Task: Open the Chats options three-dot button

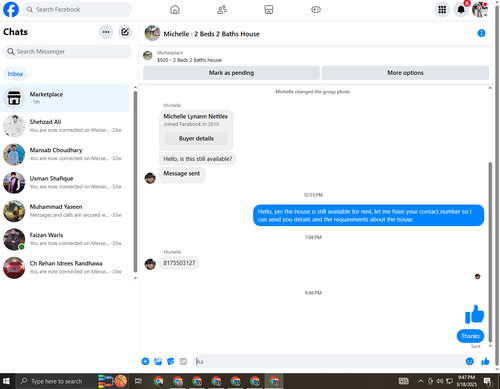Action: [106, 32]
